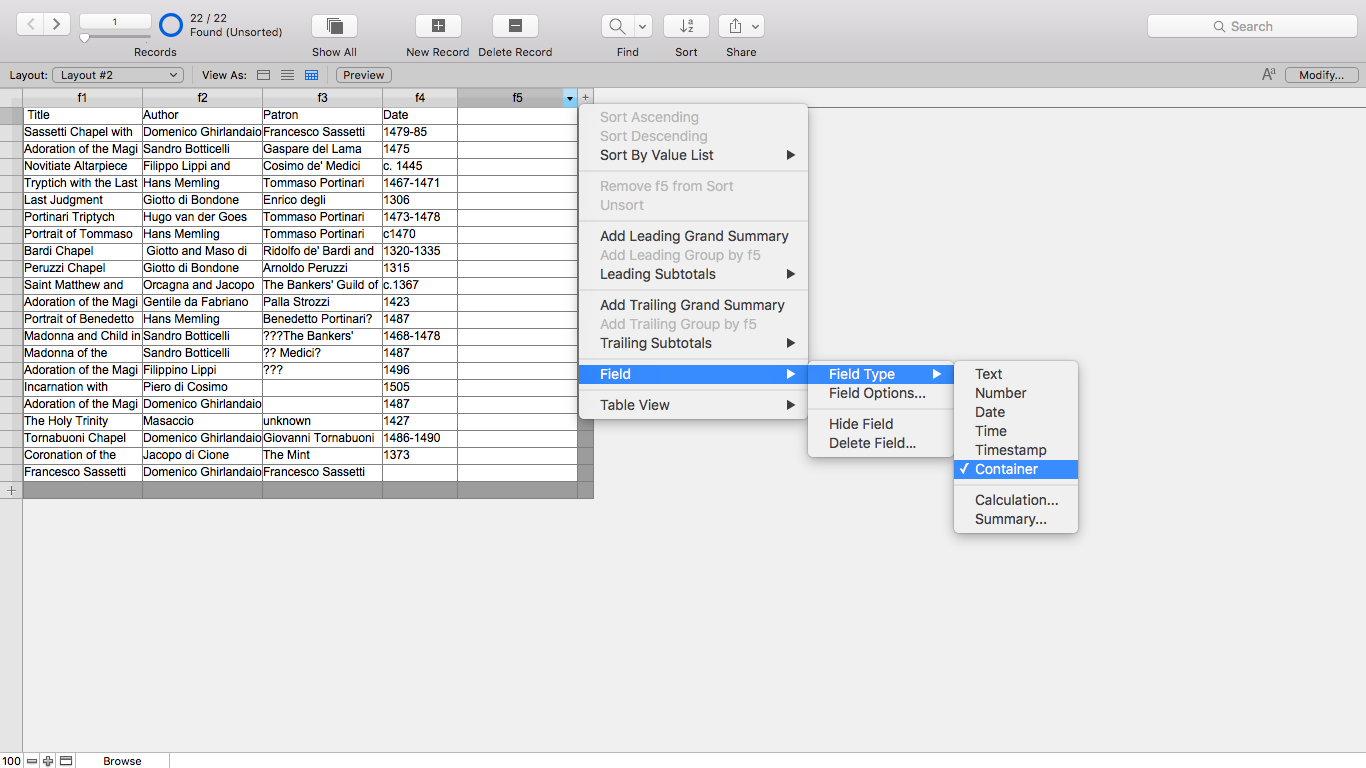The width and height of the screenshot is (1366, 768).
Task: Click the found set pie chart icon
Action: coord(171,25)
